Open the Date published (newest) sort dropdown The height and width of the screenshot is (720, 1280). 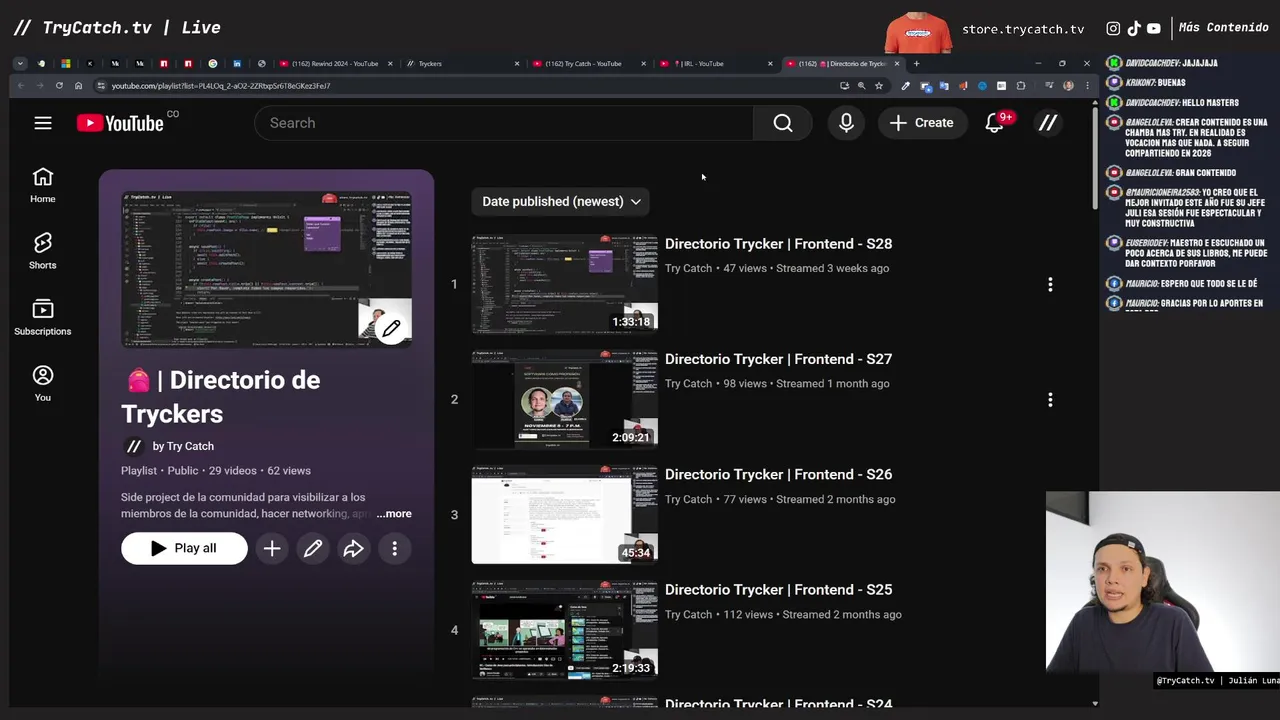point(561,201)
